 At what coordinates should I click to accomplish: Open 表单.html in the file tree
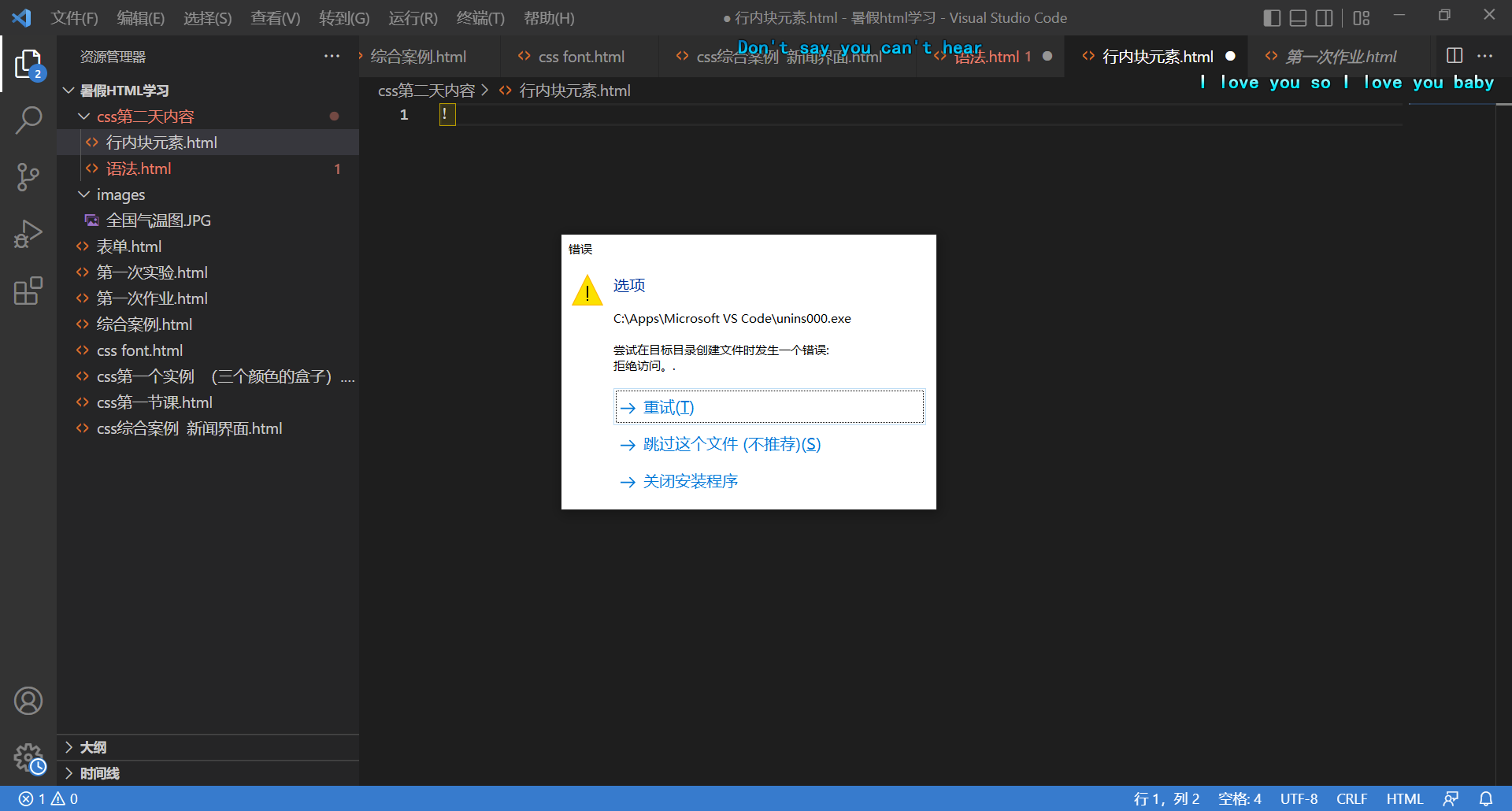tap(128, 246)
